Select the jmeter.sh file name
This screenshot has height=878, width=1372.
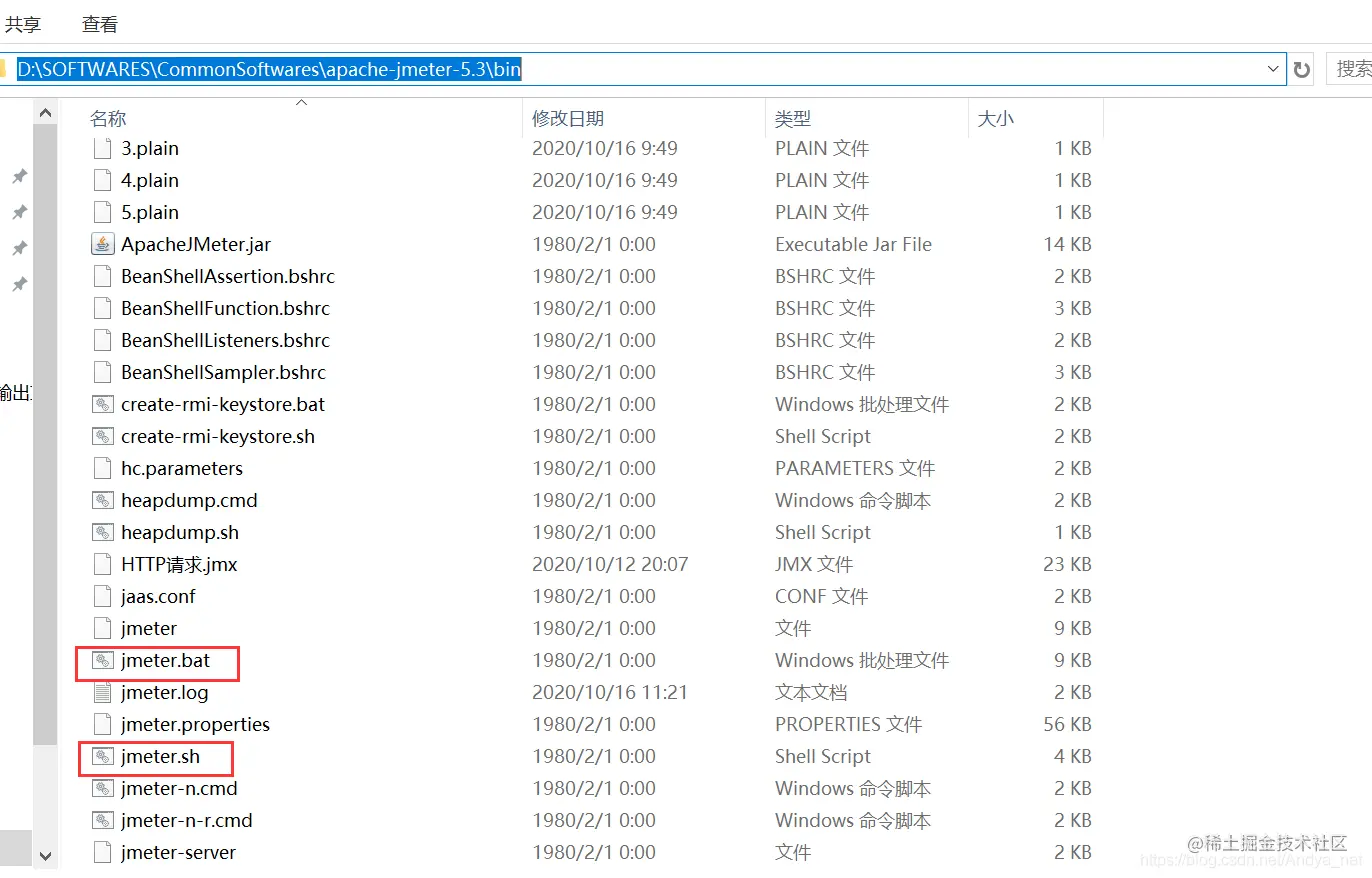pyautogui.click(x=161, y=756)
